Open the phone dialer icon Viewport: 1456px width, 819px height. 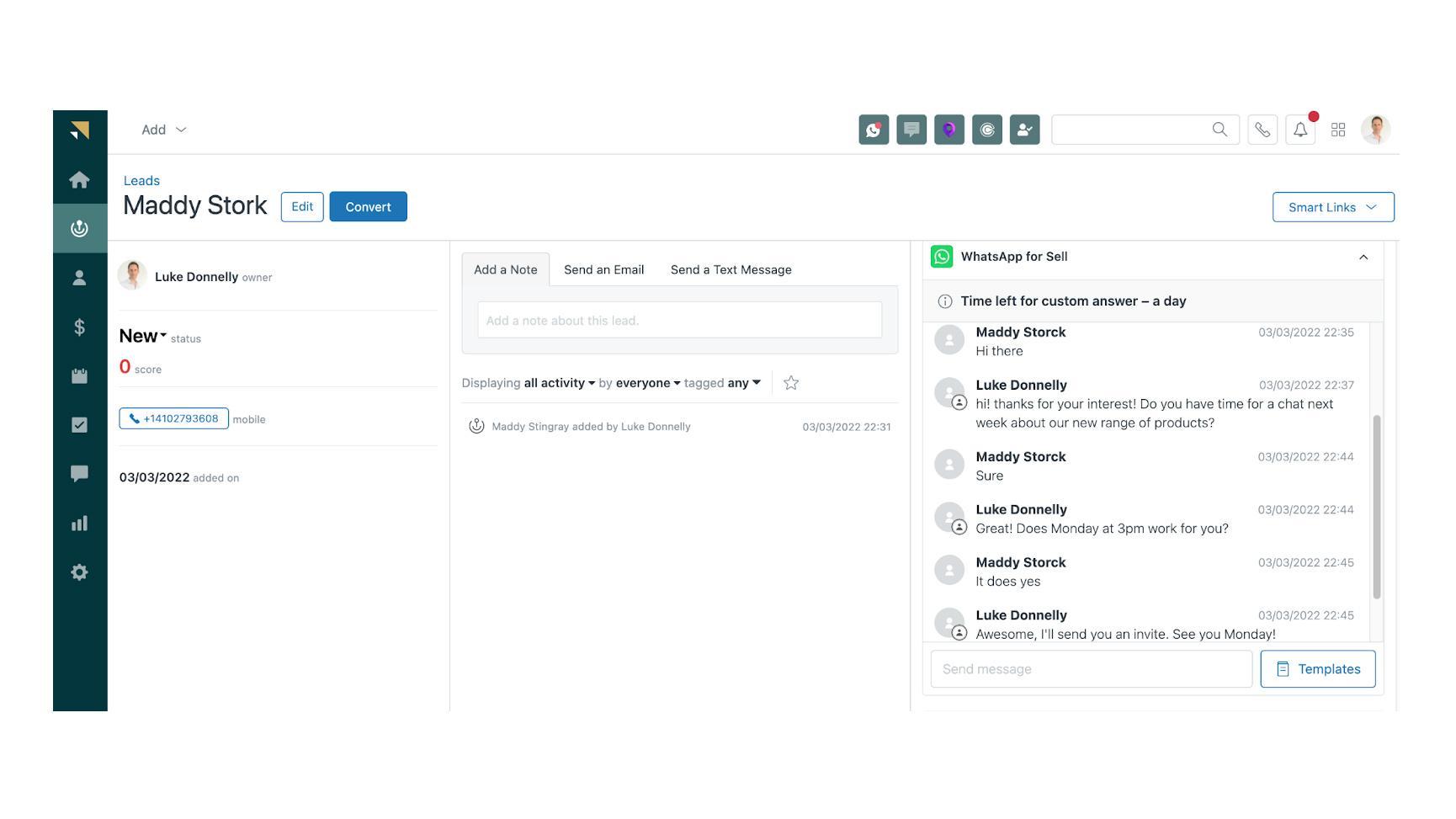1262,130
